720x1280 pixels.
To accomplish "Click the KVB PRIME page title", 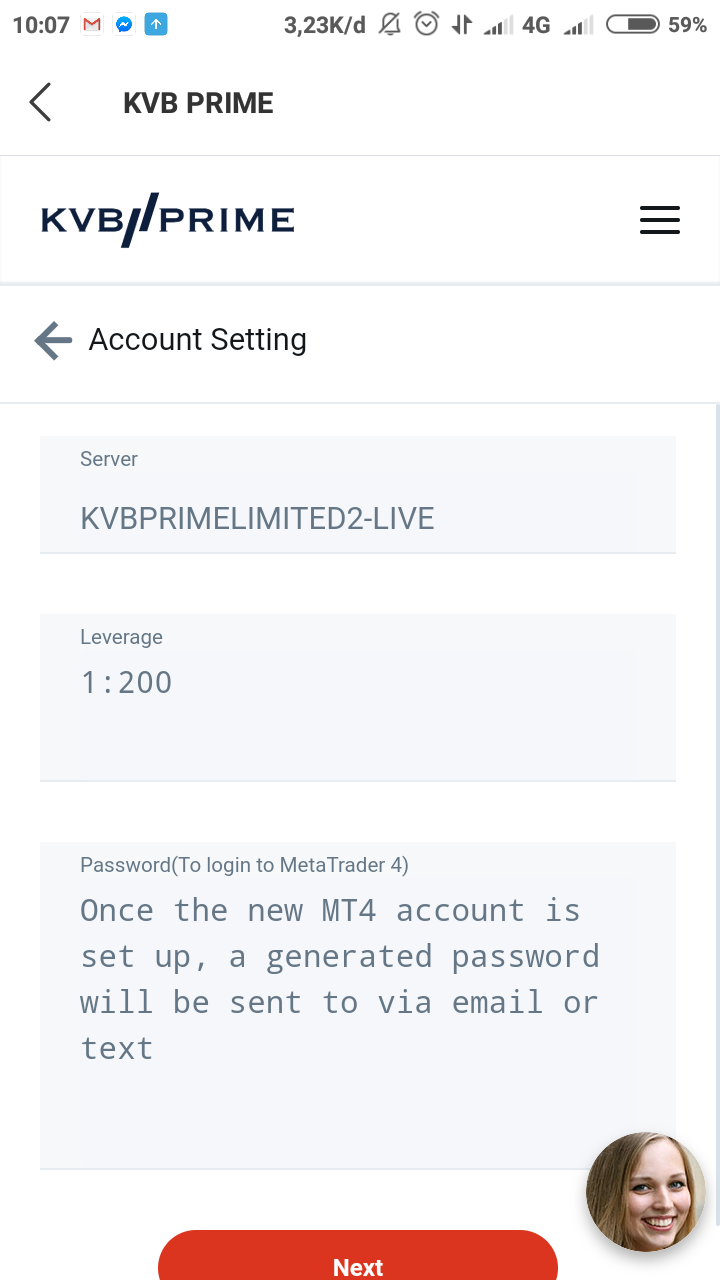I will click(198, 103).
